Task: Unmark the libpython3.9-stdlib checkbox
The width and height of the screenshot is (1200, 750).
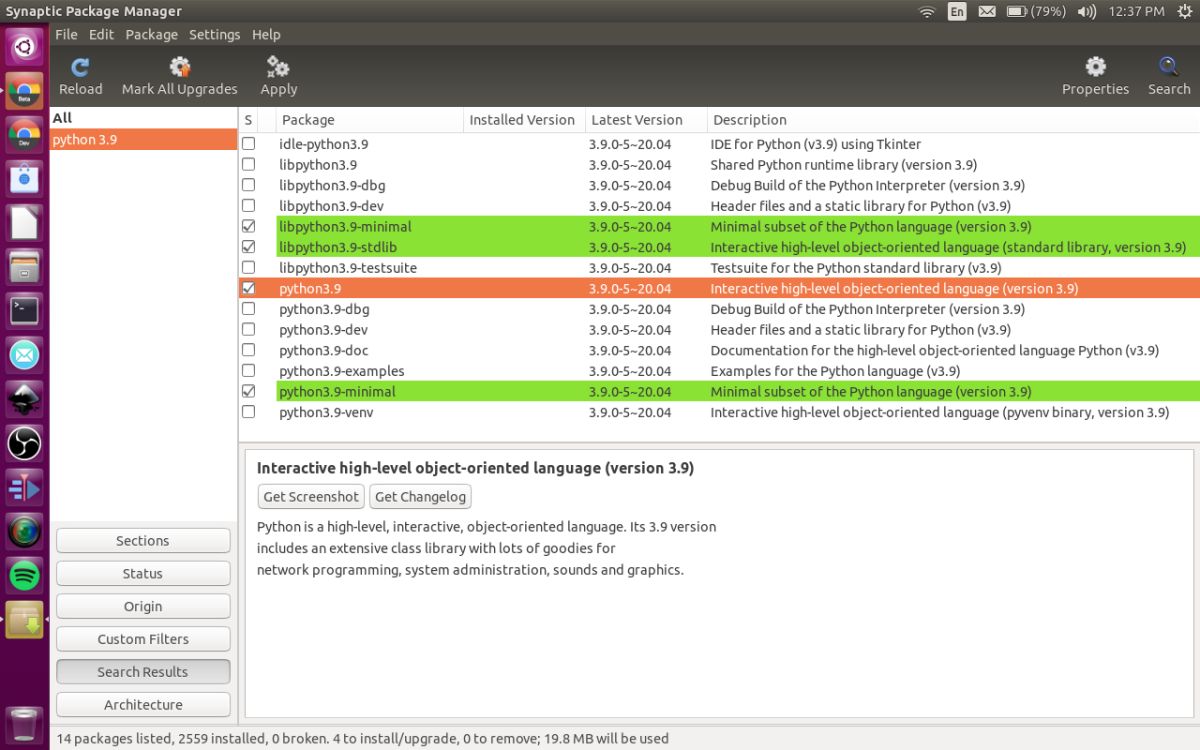Action: (248, 247)
